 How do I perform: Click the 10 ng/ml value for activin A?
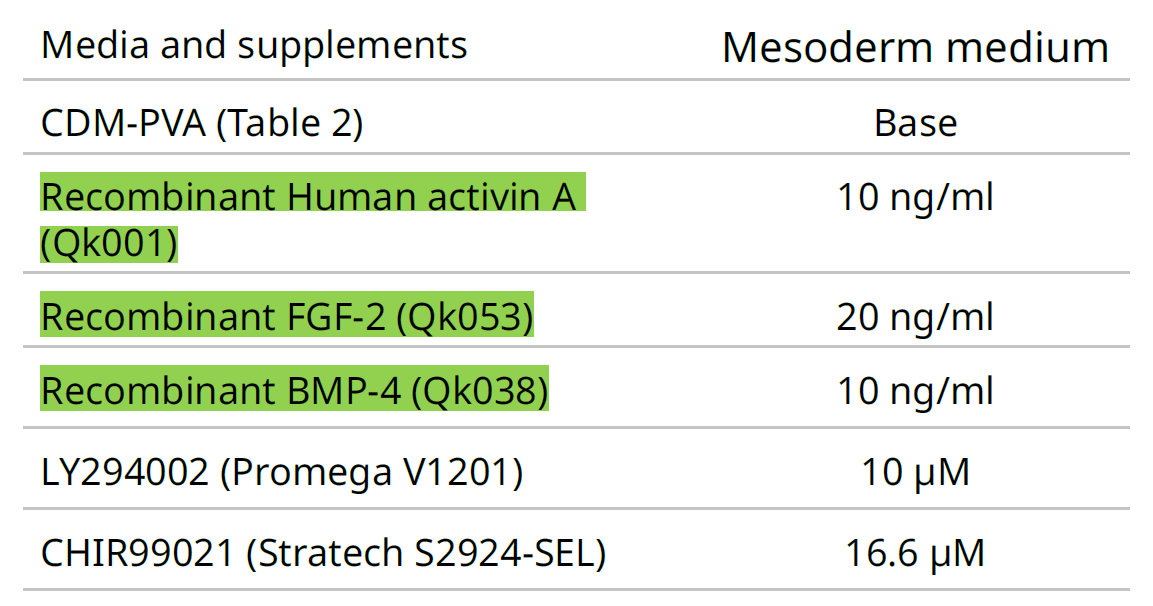point(915,197)
